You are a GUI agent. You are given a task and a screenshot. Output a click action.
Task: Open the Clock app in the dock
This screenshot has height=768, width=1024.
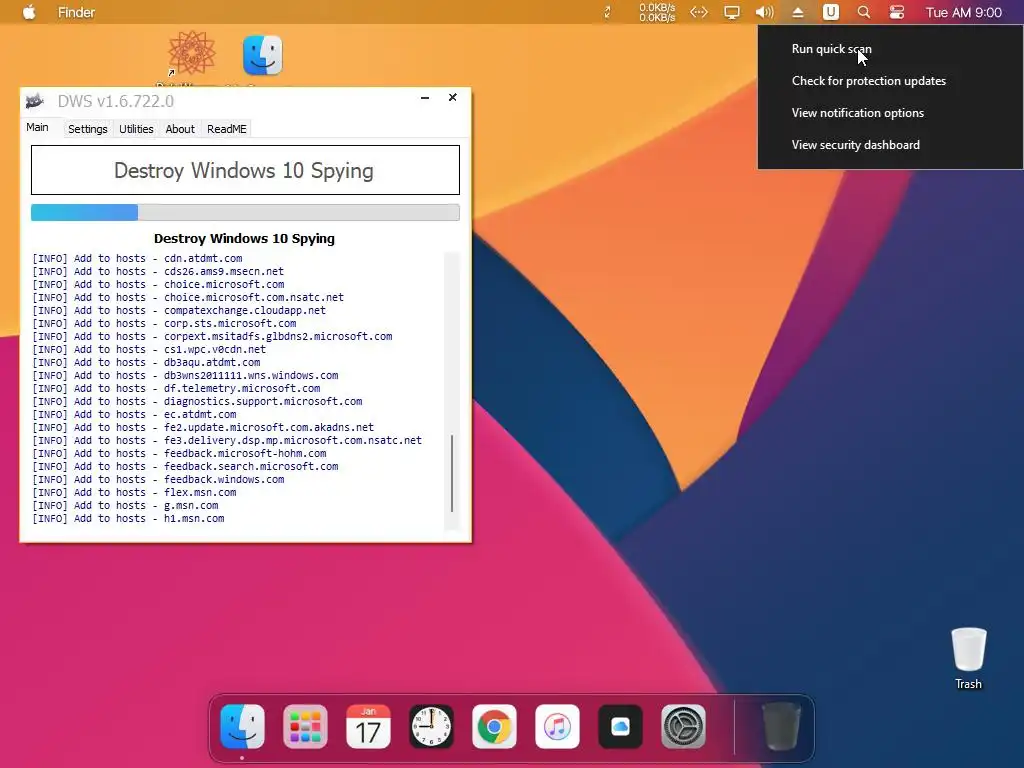[431, 726]
